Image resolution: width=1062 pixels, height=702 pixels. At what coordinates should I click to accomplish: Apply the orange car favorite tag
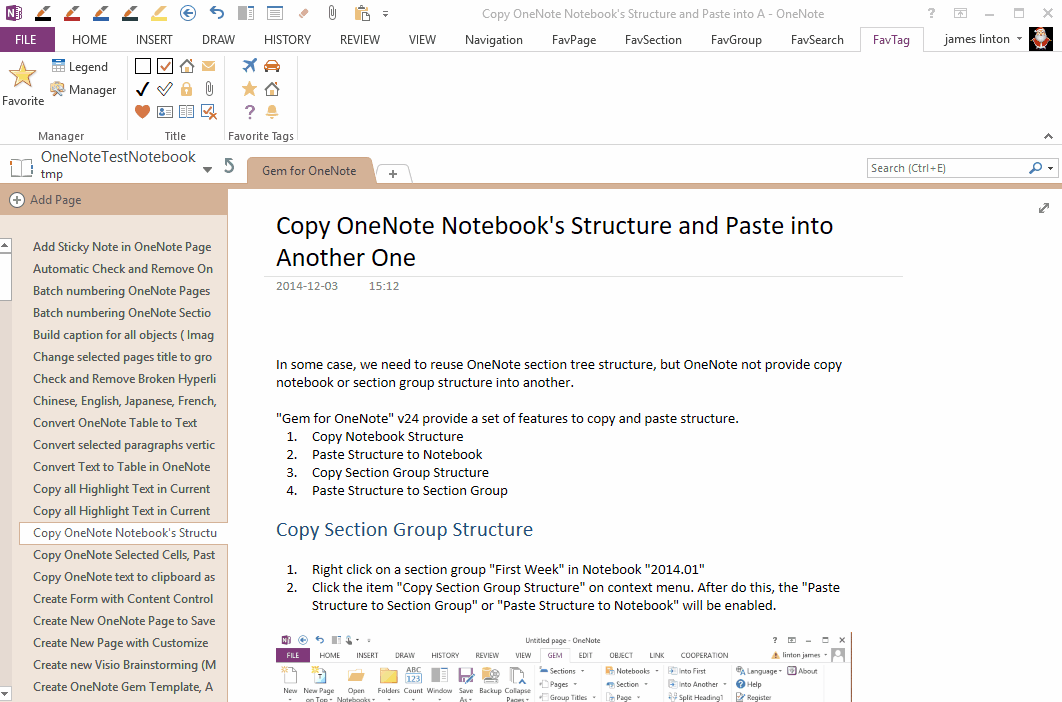pyautogui.click(x=272, y=66)
